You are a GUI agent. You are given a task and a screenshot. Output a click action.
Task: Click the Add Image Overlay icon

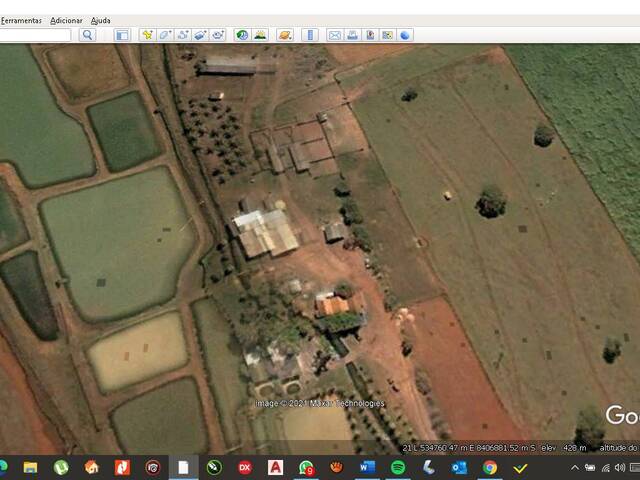click(200, 35)
